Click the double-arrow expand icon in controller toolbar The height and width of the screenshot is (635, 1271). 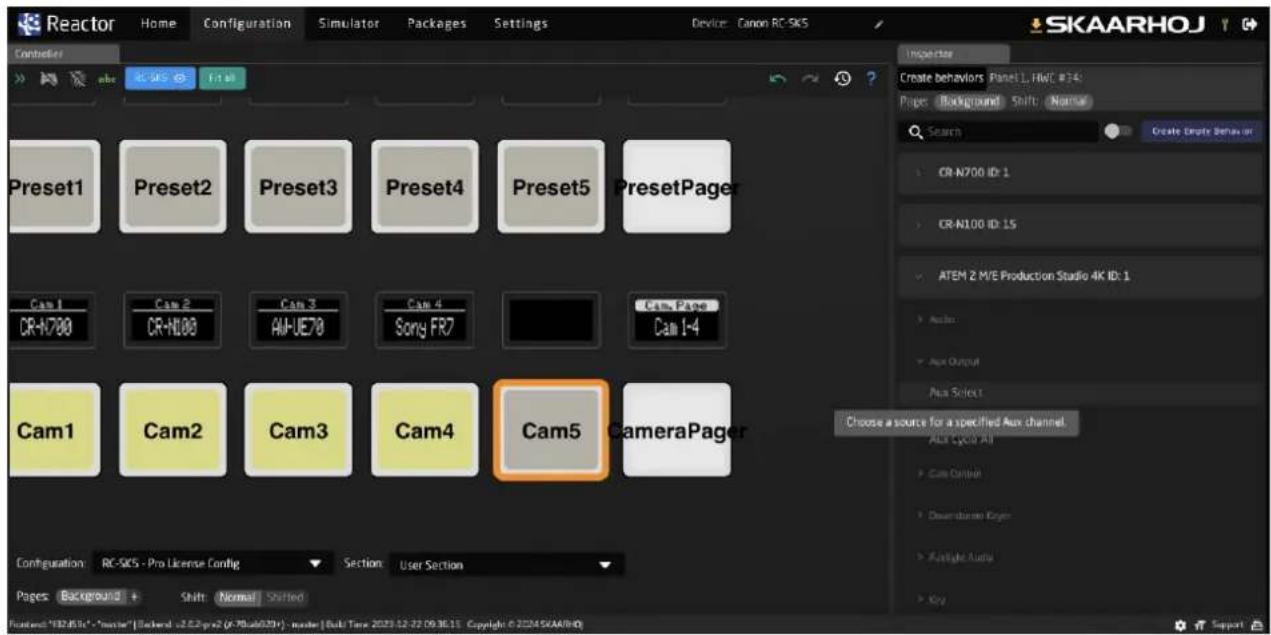pyautogui.click(x=19, y=78)
